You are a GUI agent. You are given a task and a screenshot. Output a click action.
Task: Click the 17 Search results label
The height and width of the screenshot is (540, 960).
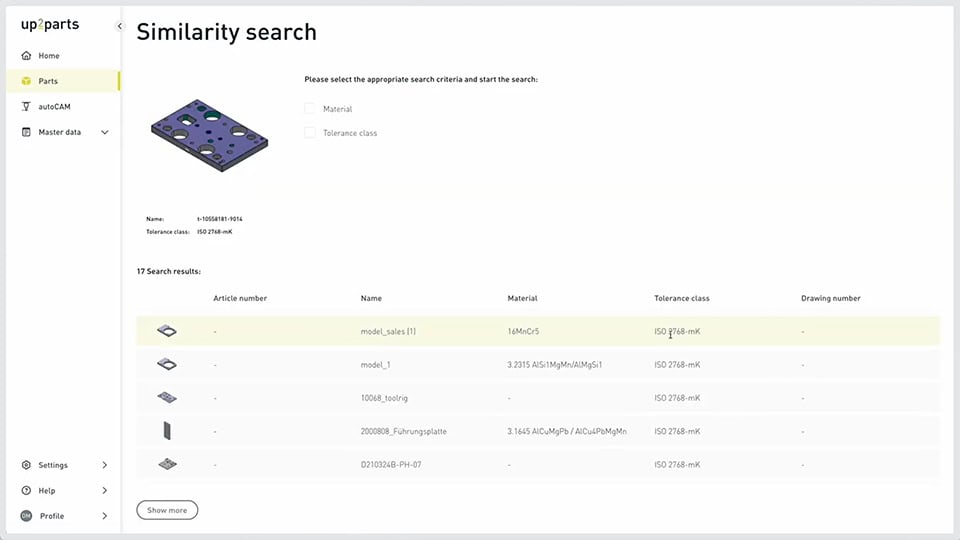click(168, 271)
